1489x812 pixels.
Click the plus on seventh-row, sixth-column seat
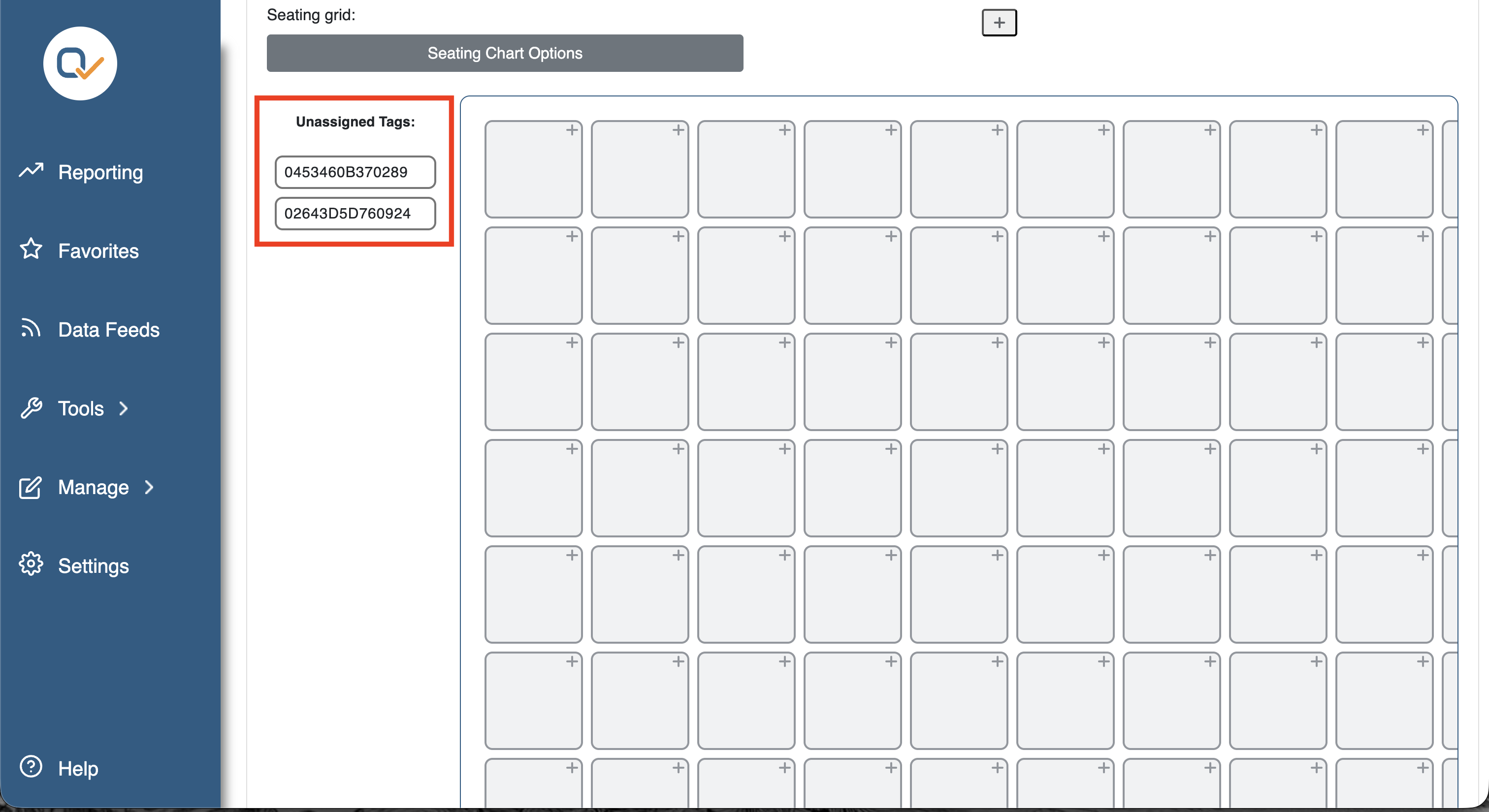point(1103,768)
